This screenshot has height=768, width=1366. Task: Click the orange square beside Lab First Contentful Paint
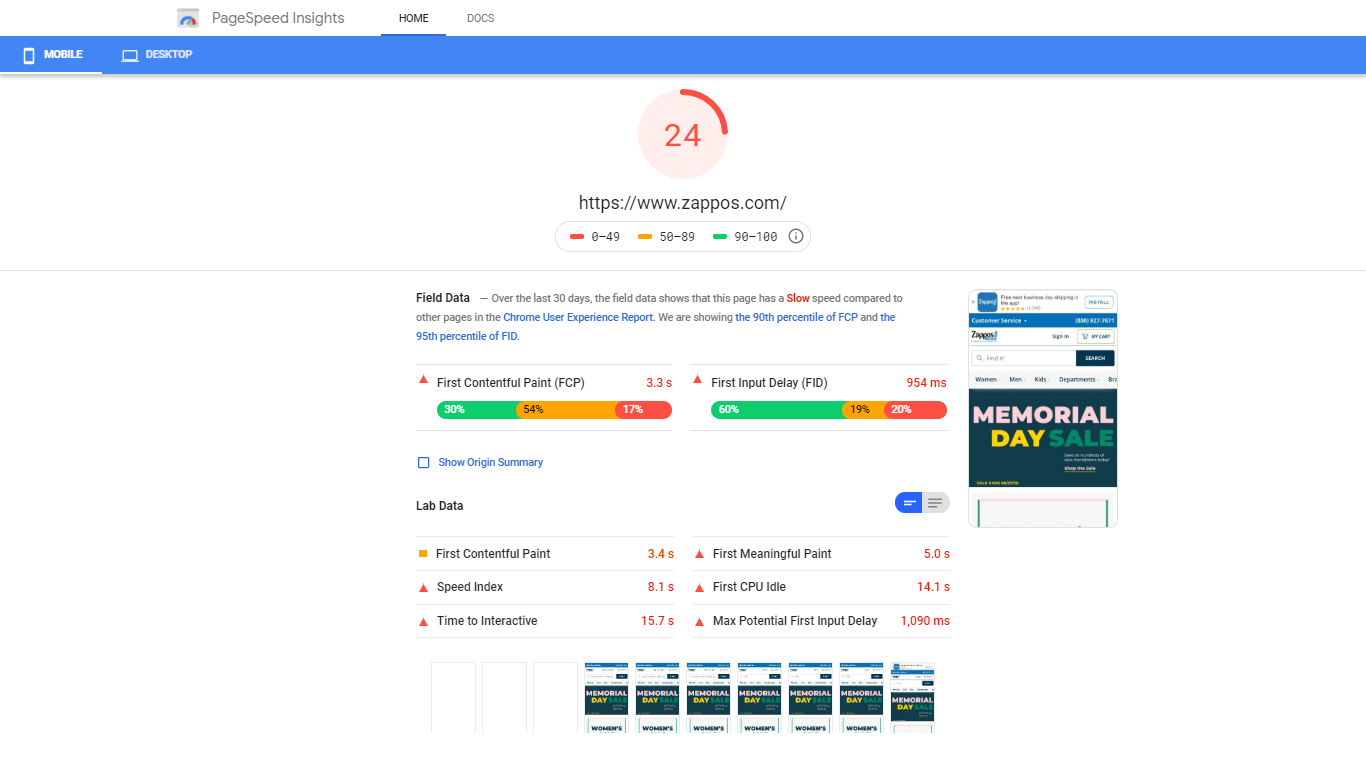coord(423,553)
